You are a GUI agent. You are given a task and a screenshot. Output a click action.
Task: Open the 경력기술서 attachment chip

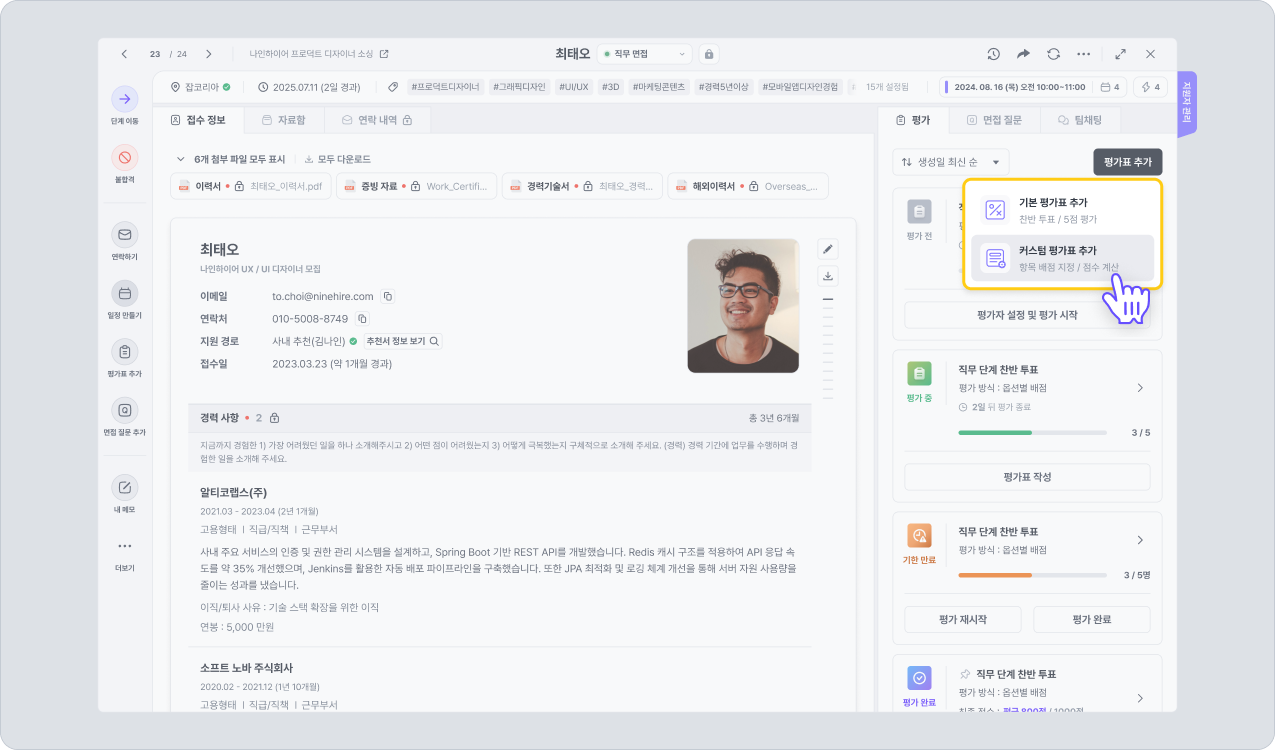tap(582, 186)
